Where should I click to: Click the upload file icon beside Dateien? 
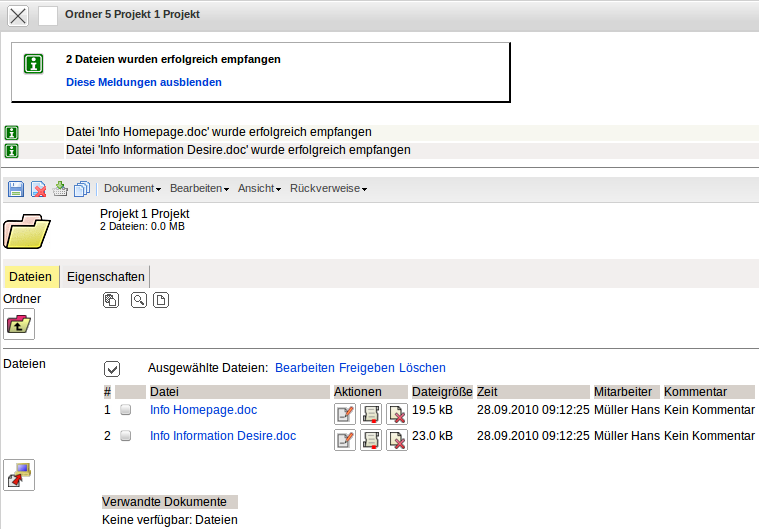click(x=19, y=475)
